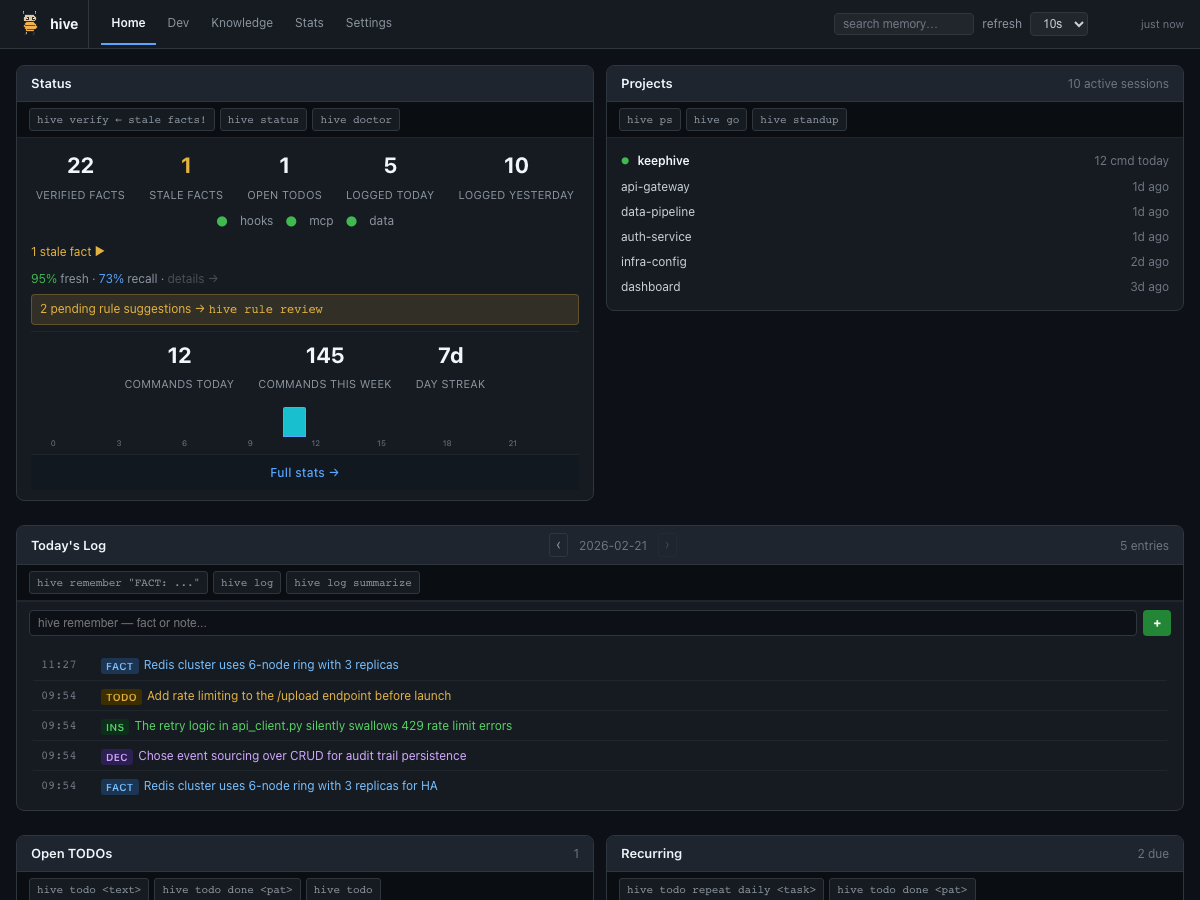Click the plain hive todo command chip
This screenshot has height=900, width=1200.
pyautogui.click(x=343, y=889)
